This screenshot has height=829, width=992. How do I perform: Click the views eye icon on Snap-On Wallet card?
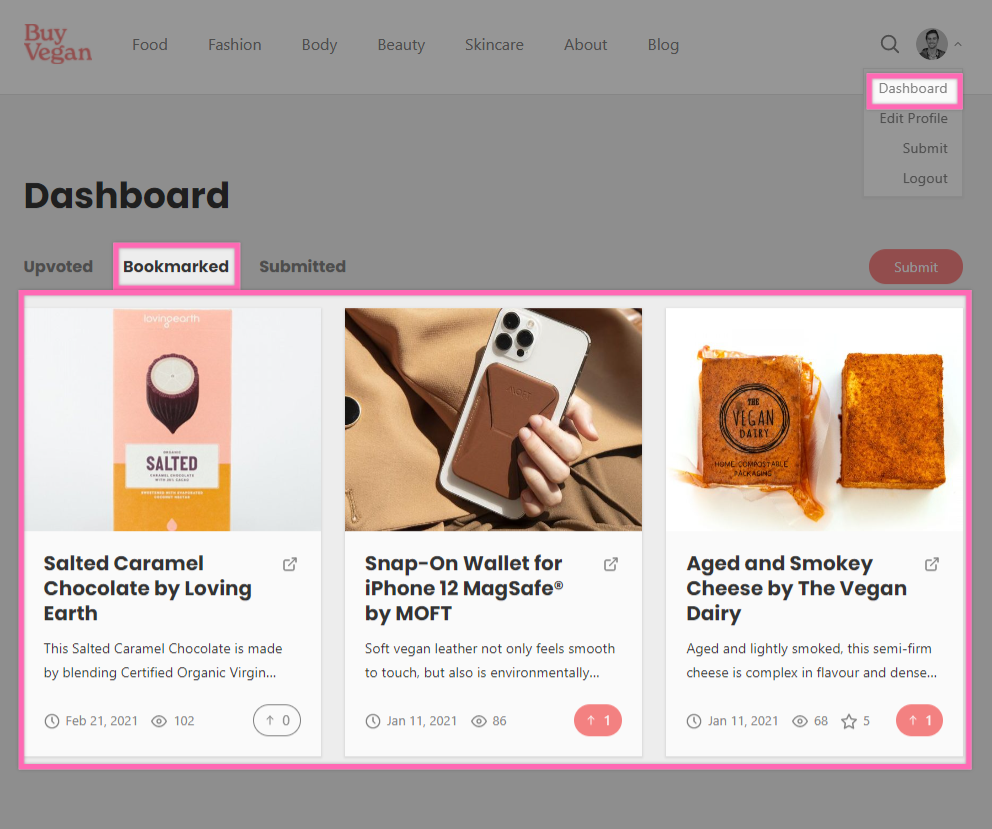point(479,721)
